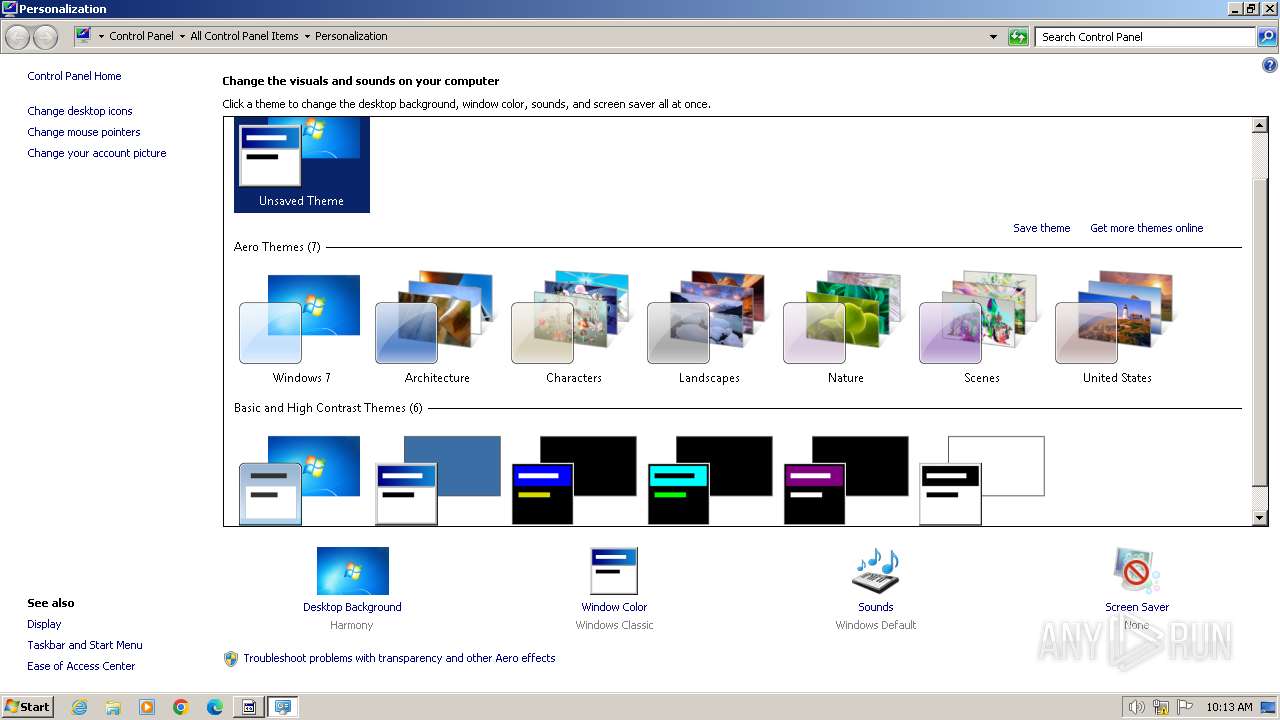1280x720 pixels.
Task: Click the Forward navigation button
Action: click(x=46, y=37)
